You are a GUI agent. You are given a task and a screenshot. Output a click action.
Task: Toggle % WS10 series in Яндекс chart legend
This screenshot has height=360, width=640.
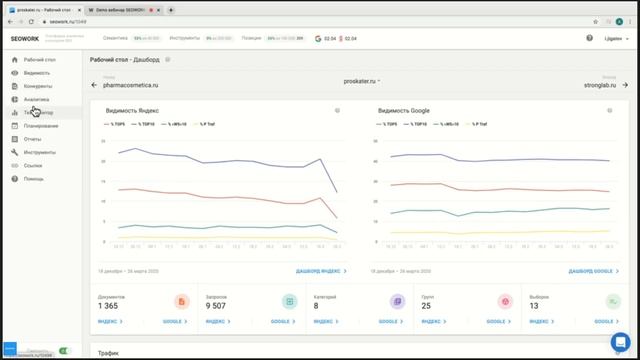click(174, 124)
